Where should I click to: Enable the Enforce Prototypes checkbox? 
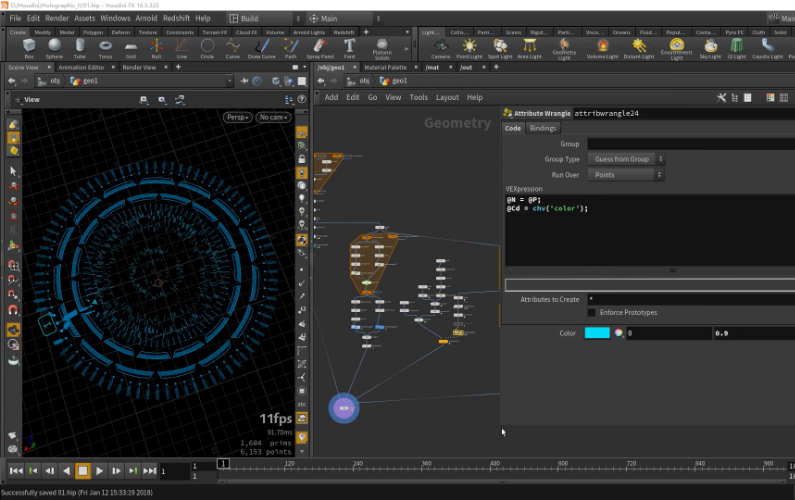point(592,313)
